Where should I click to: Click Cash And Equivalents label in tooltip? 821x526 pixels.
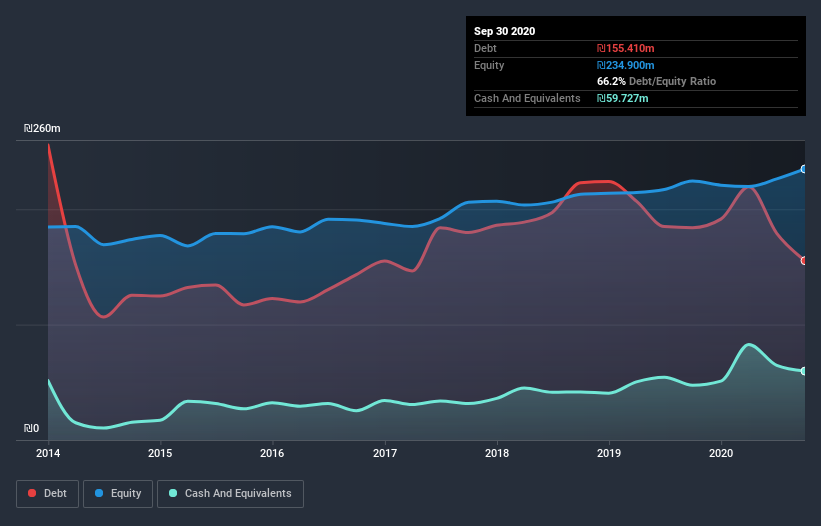point(527,98)
